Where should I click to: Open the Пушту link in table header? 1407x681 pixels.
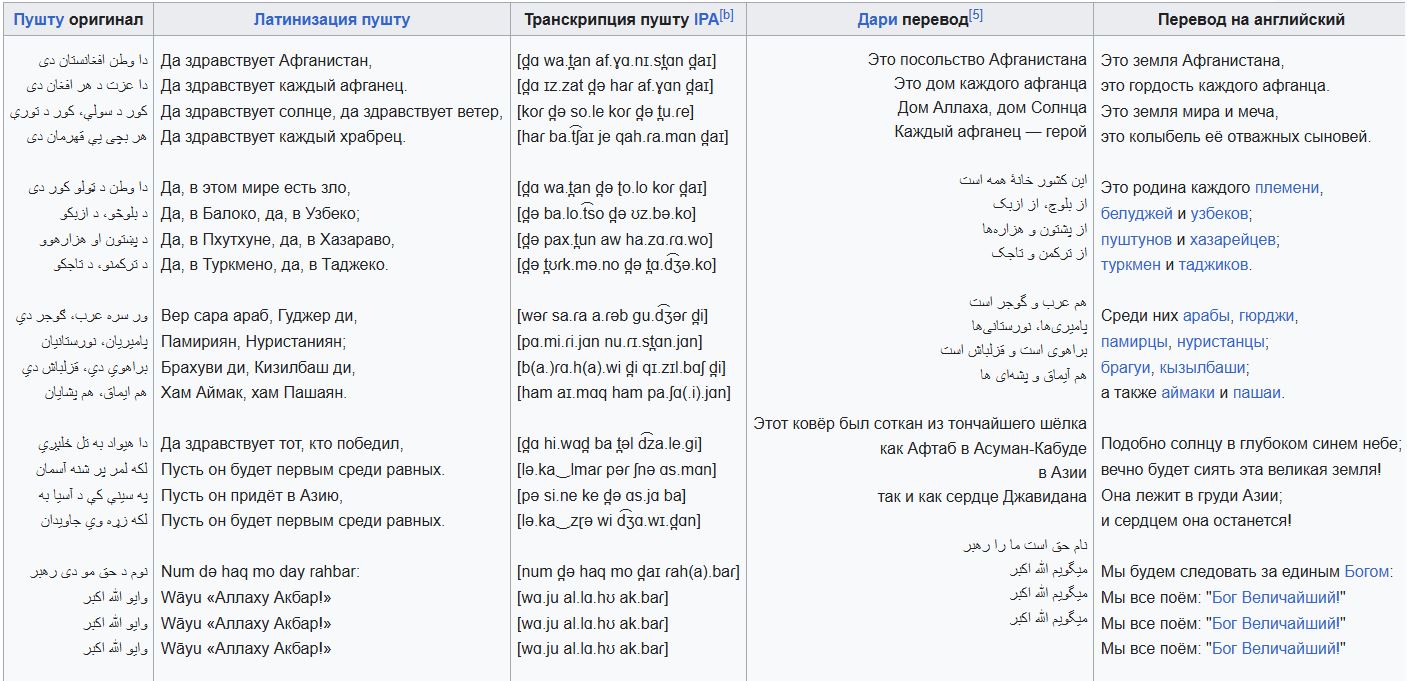[x=38, y=19]
